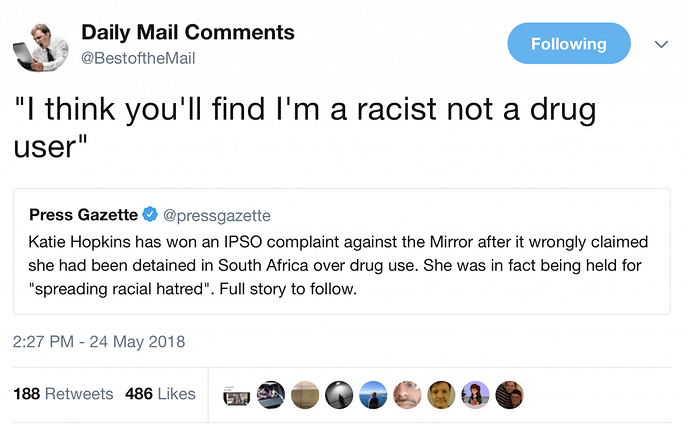The image size is (690, 433).
Task: Click the Press Gazette verified badge
Action: (x=148, y=214)
